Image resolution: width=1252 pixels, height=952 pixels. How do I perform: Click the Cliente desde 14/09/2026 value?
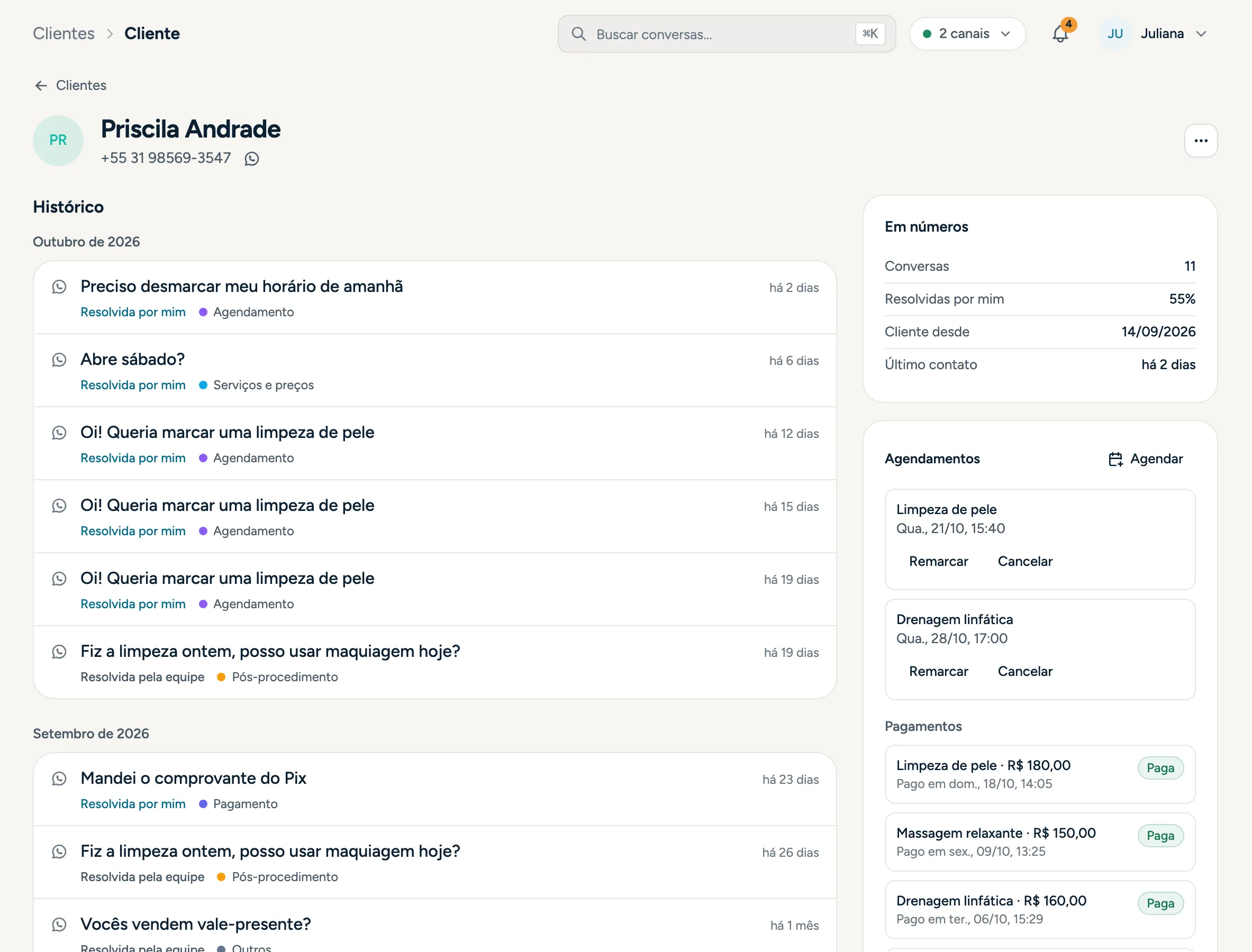coord(1158,332)
